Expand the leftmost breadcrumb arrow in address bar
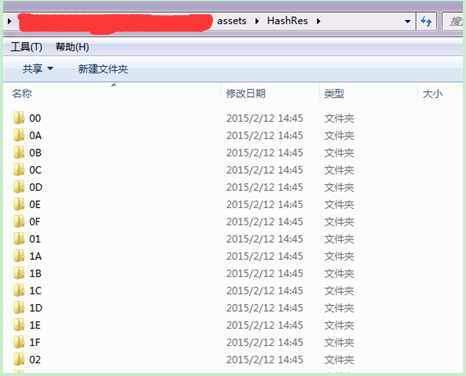The width and height of the screenshot is (466, 376). [x=9, y=21]
